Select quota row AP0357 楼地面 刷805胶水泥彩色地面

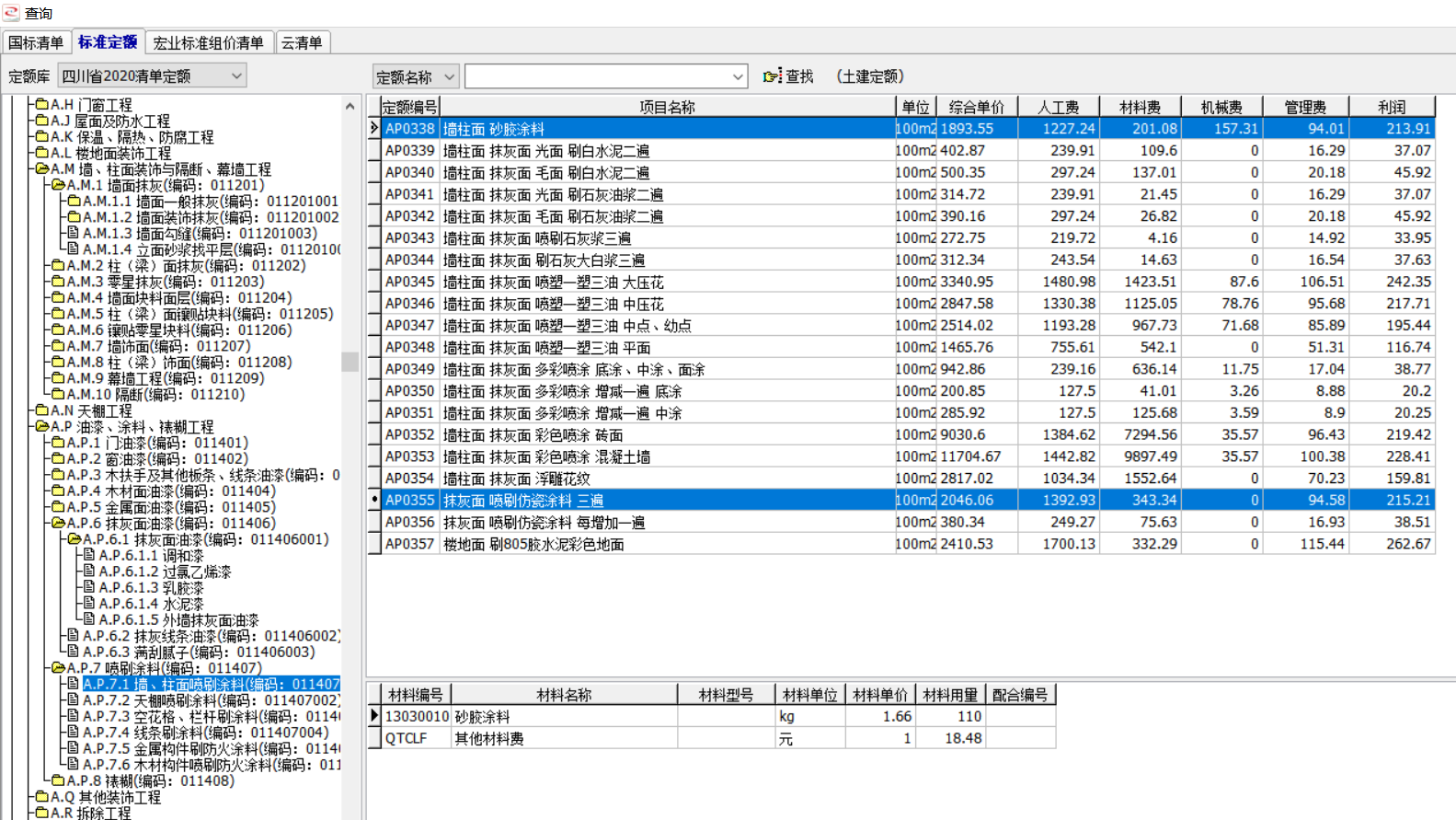pos(908,544)
